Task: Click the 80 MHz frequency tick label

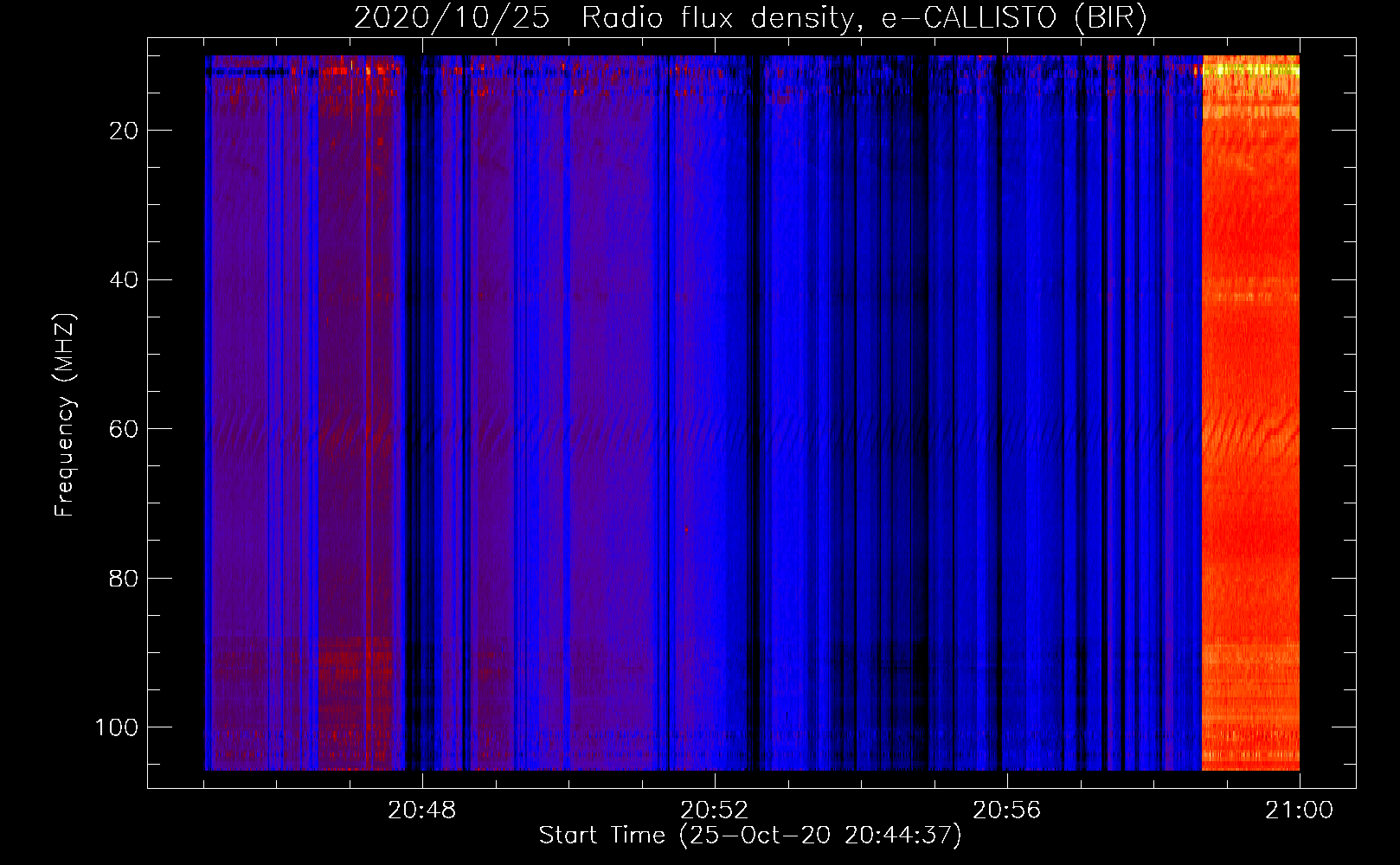Action: (x=124, y=578)
